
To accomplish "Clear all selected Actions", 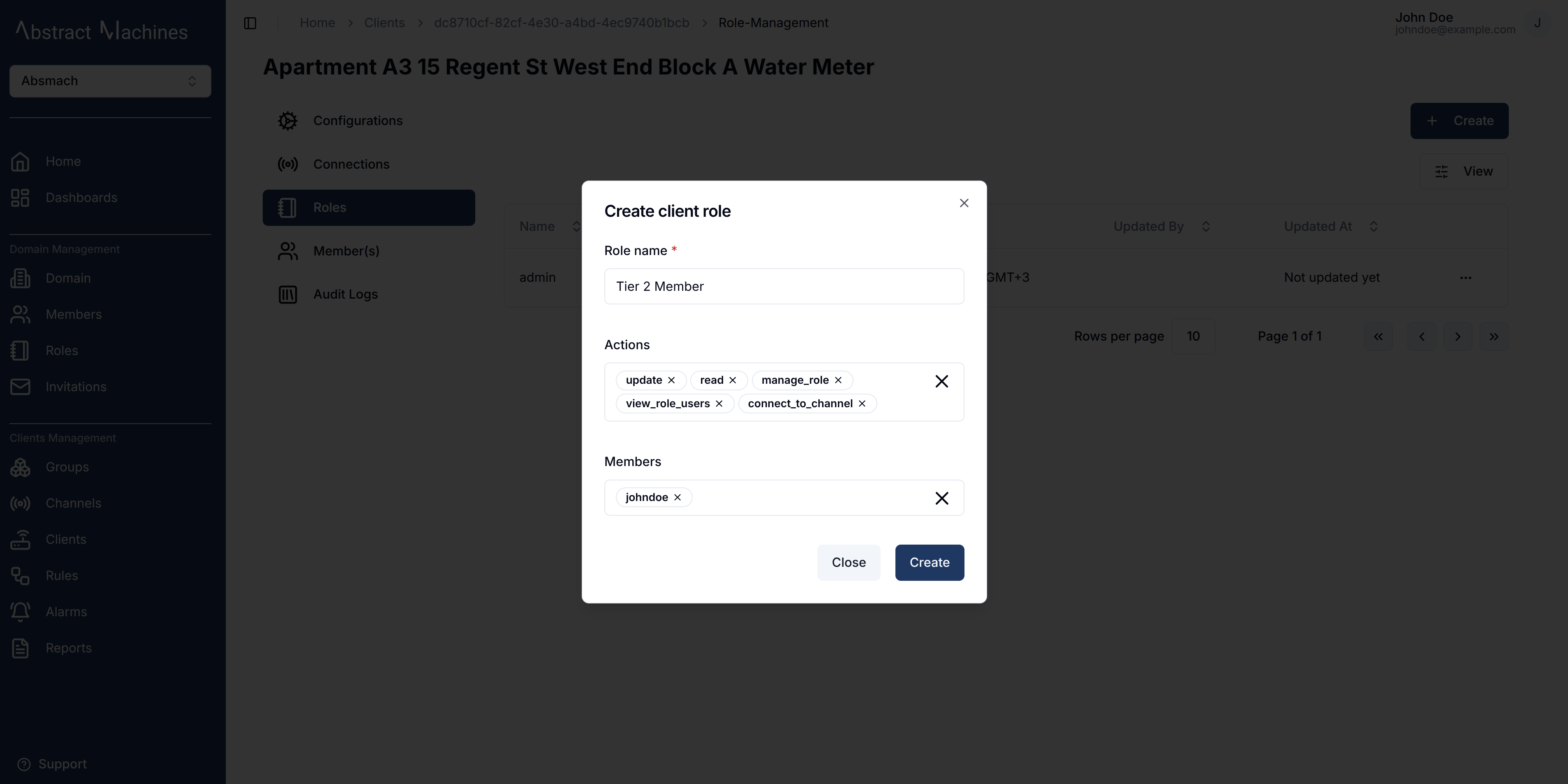I will (x=941, y=381).
